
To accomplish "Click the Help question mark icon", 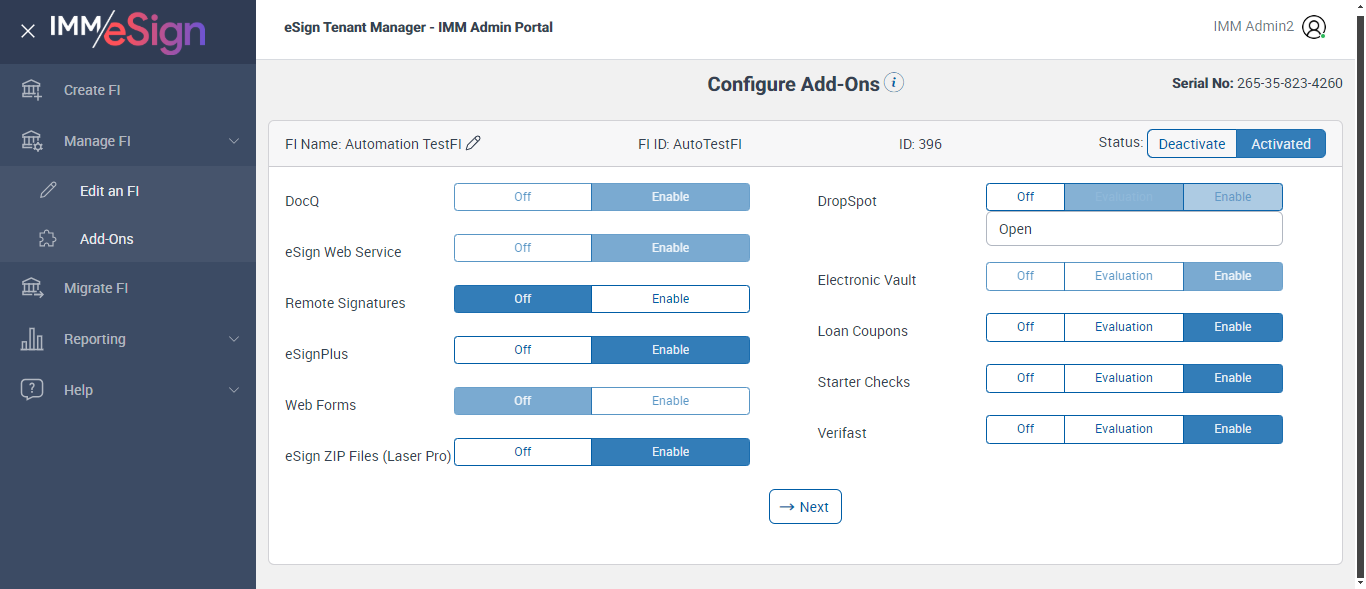I will click(32, 390).
